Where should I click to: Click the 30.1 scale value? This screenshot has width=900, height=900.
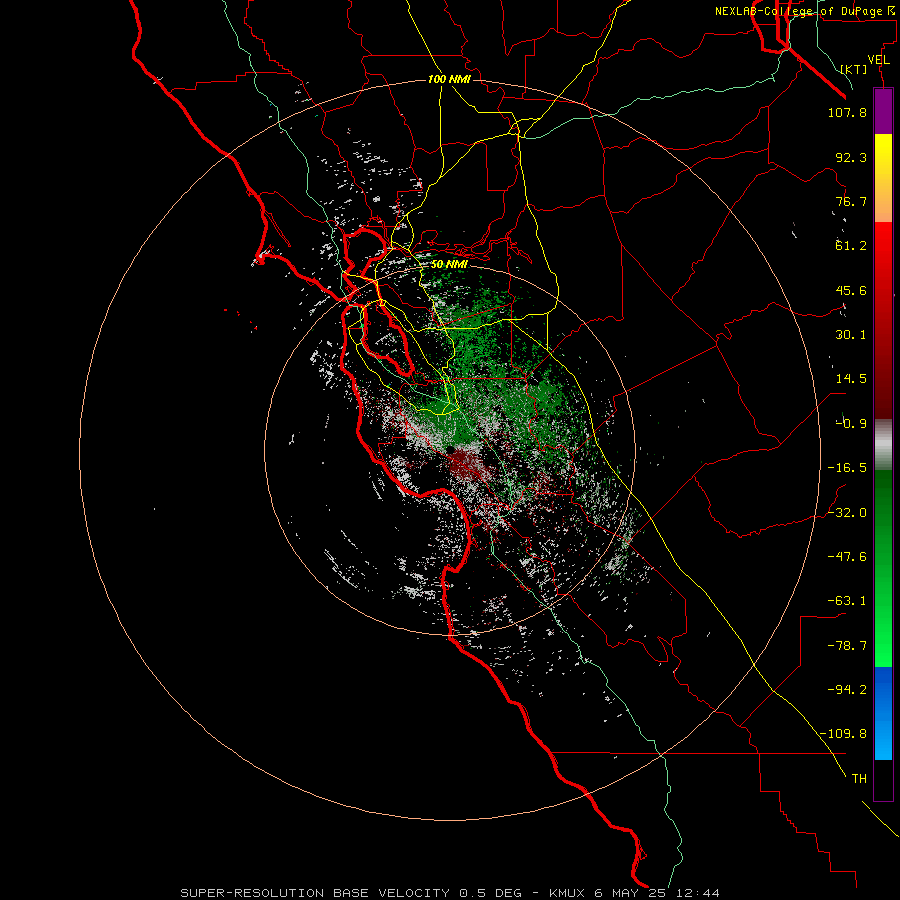[x=851, y=335]
